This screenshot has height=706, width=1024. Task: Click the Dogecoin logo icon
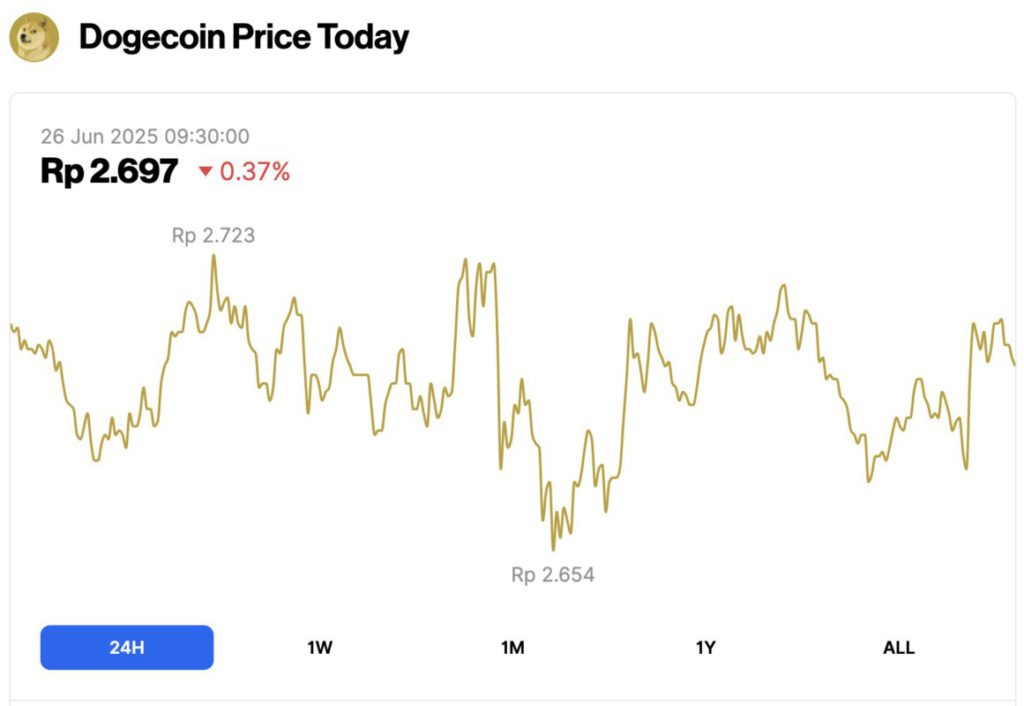click(36, 35)
